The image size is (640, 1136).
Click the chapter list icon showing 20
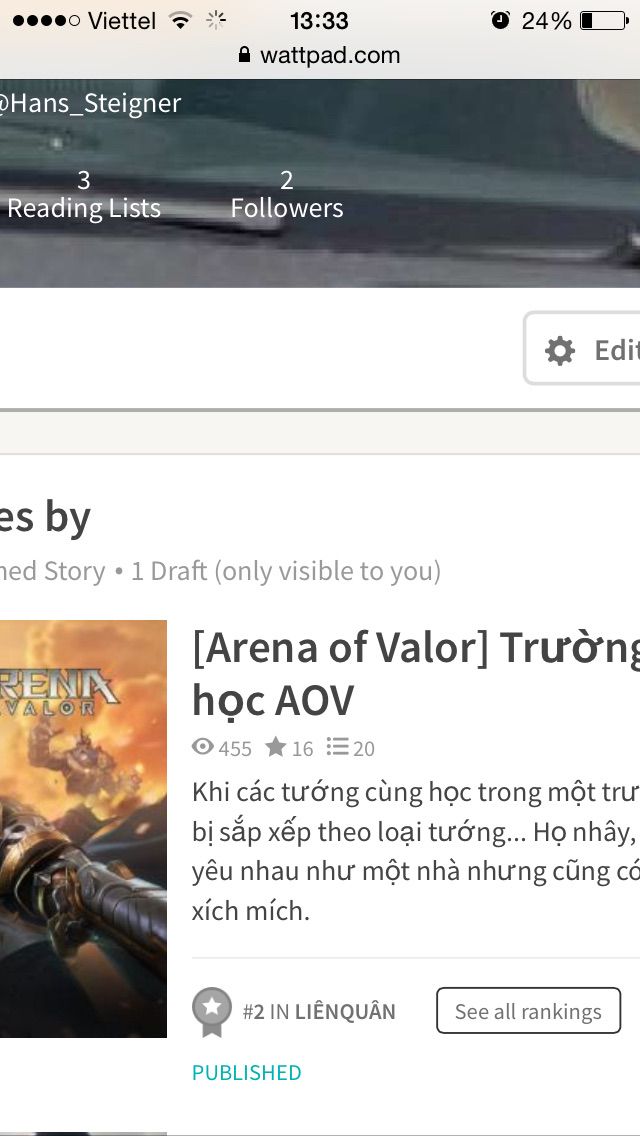[x=337, y=747]
